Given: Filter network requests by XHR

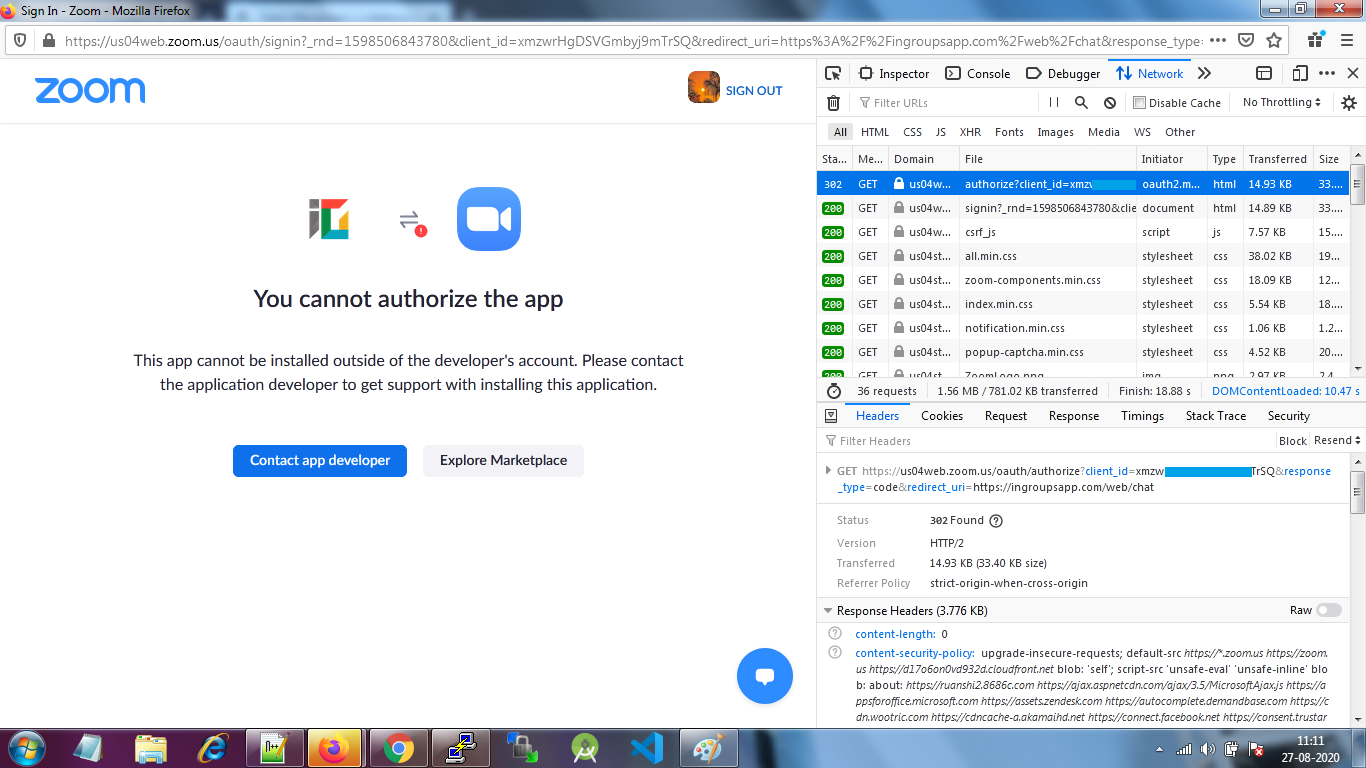Looking at the screenshot, I should 970,132.
